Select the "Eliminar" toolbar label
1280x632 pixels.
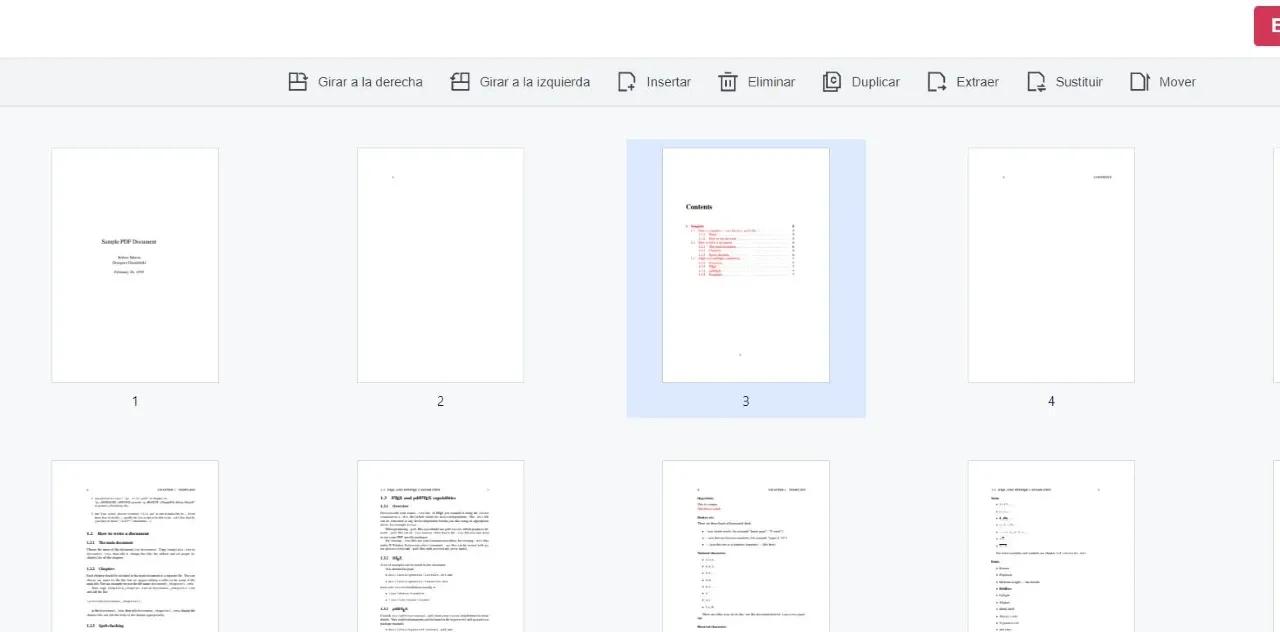point(772,82)
